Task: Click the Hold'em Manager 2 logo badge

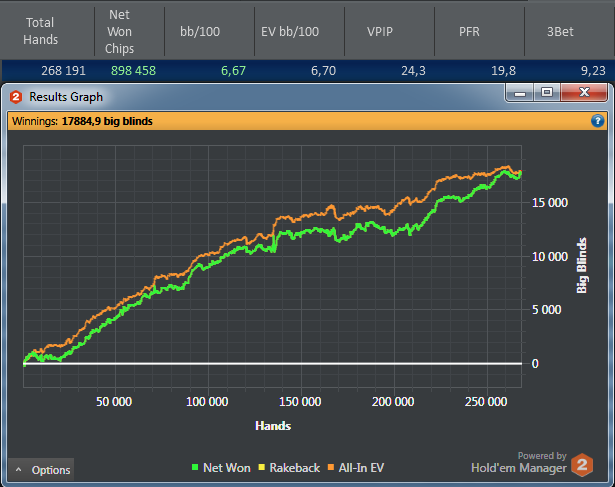Action: coord(583,464)
